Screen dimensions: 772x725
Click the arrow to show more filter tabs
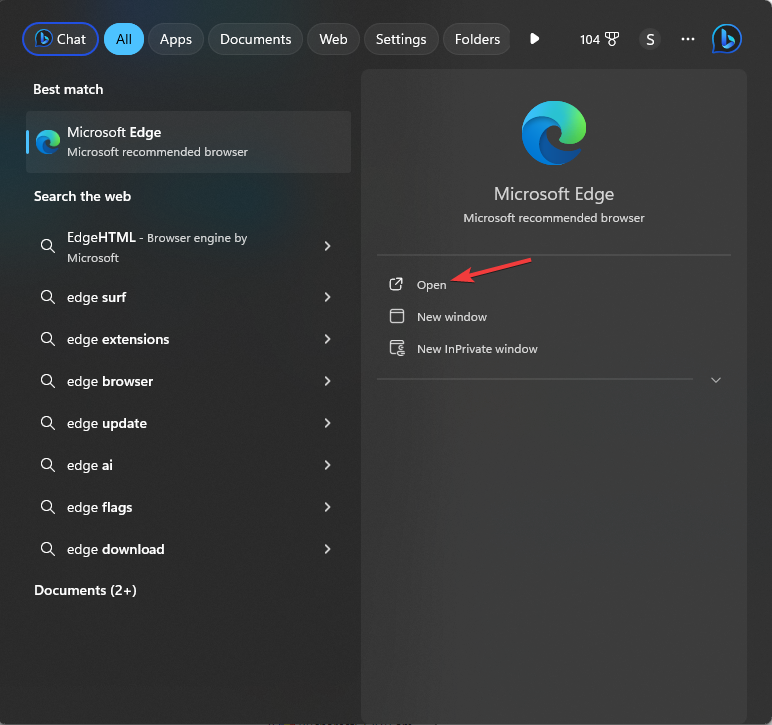click(x=534, y=39)
